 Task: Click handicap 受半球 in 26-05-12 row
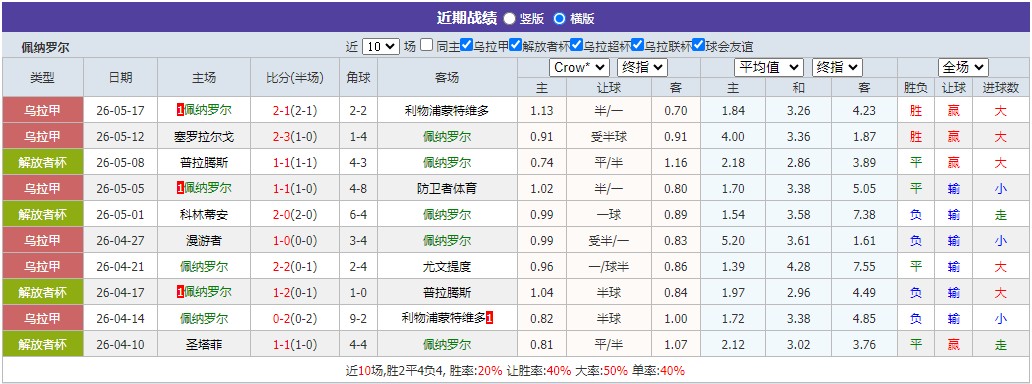click(x=609, y=137)
